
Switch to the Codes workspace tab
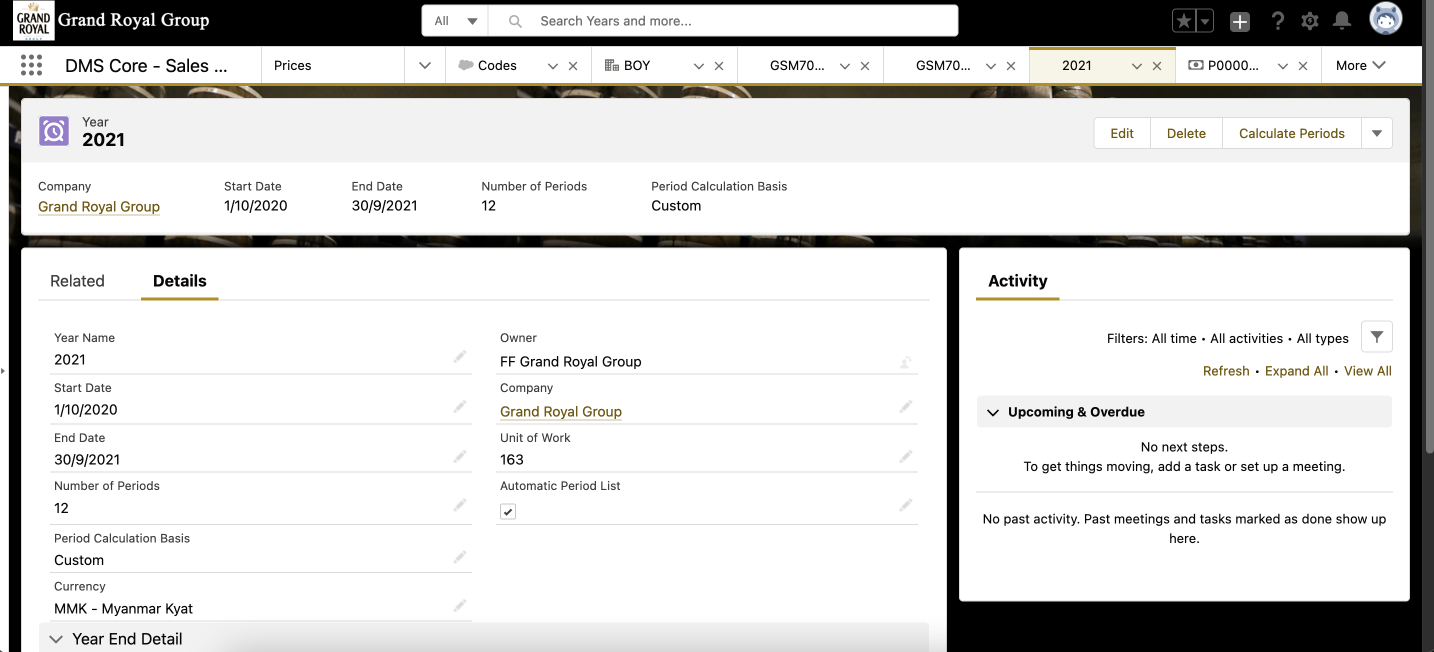click(497, 65)
